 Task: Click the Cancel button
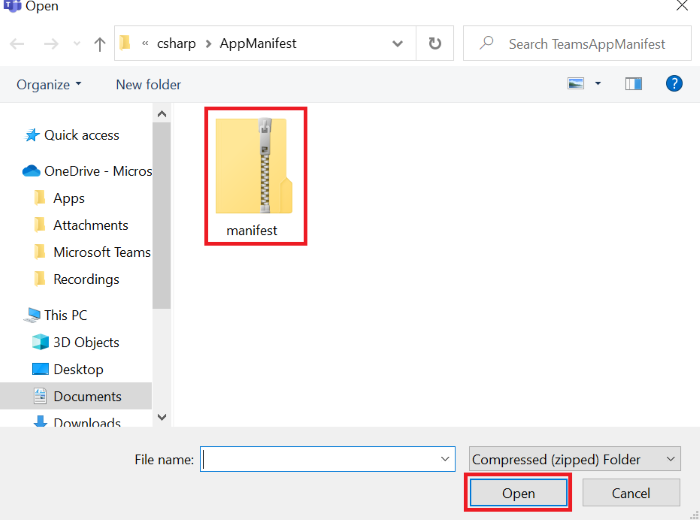tap(631, 493)
